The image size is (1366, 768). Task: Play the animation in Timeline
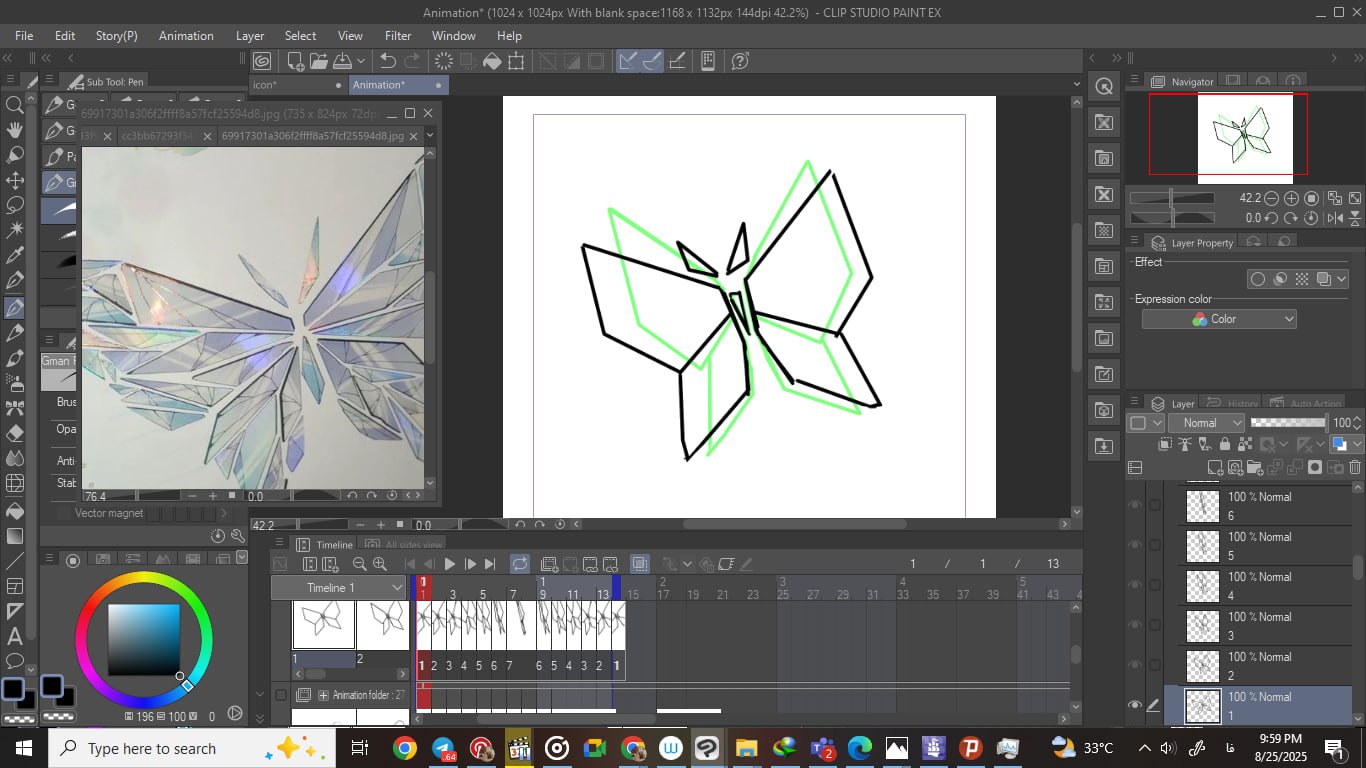click(x=449, y=564)
